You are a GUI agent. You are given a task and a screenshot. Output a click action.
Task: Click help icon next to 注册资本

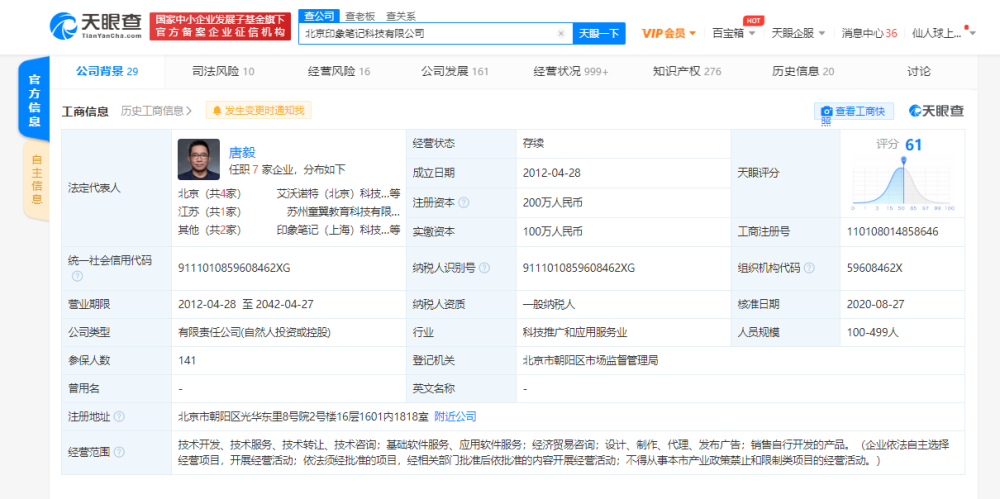coord(464,202)
